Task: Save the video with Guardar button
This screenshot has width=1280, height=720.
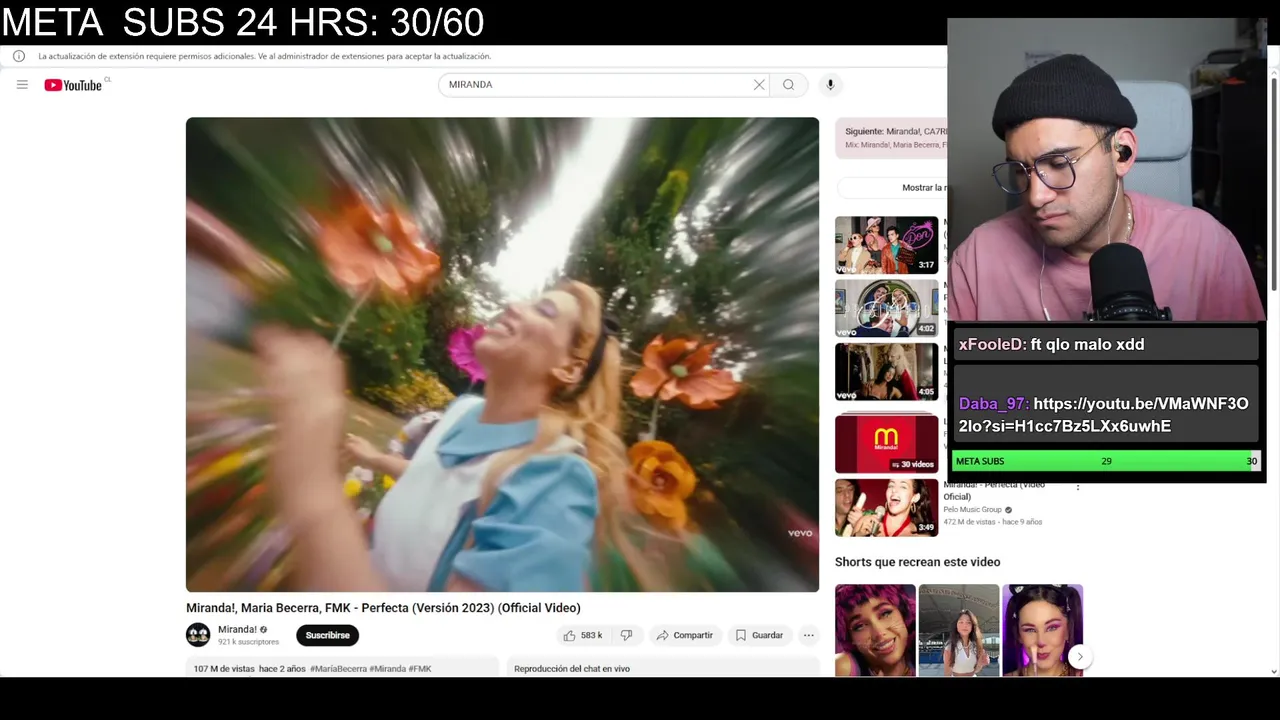Action: click(x=759, y=635)
